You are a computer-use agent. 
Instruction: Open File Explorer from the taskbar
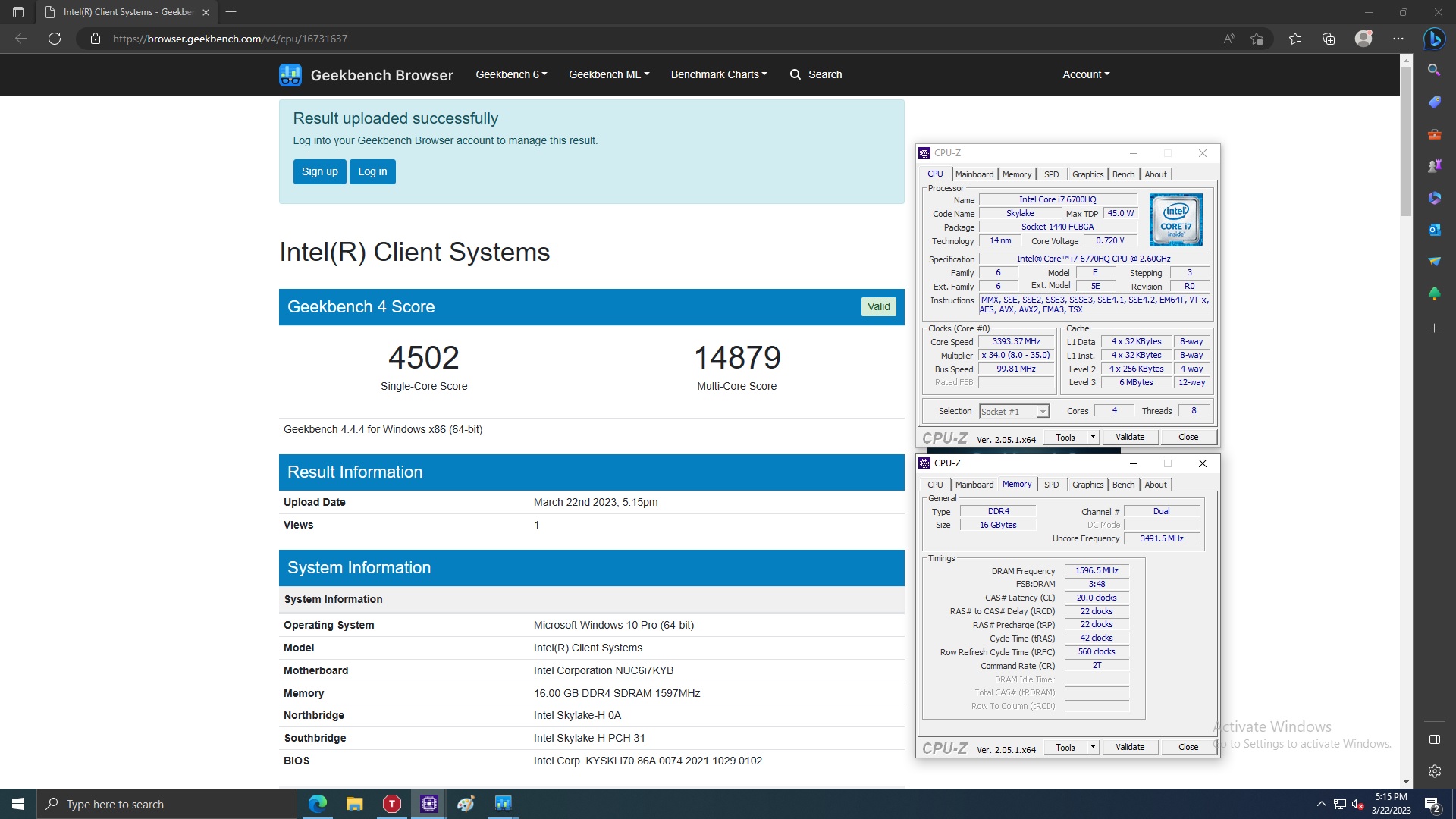354,804
